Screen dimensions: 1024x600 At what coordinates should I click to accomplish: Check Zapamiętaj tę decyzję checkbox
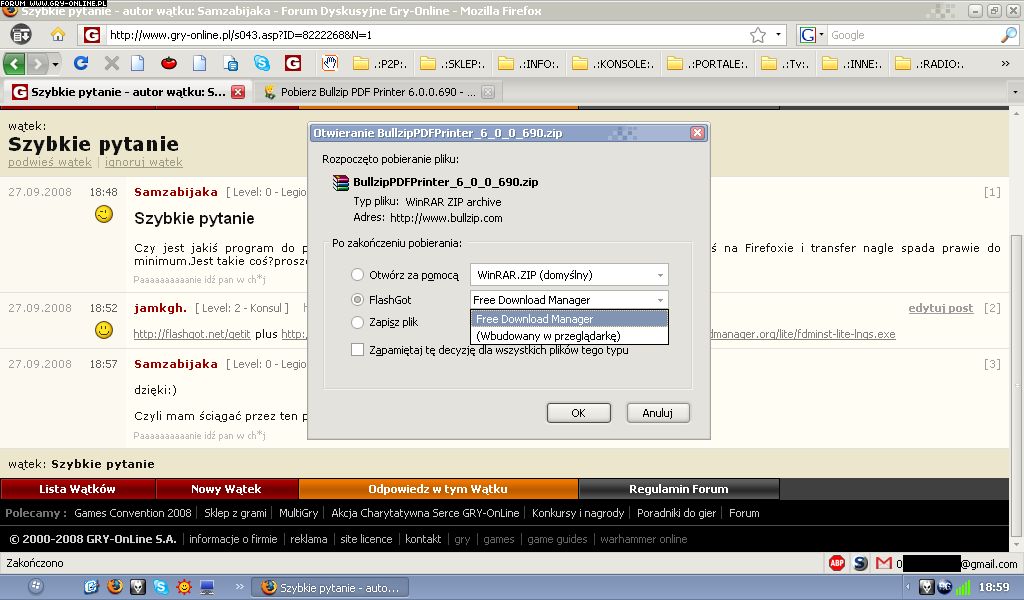[357, 350]
